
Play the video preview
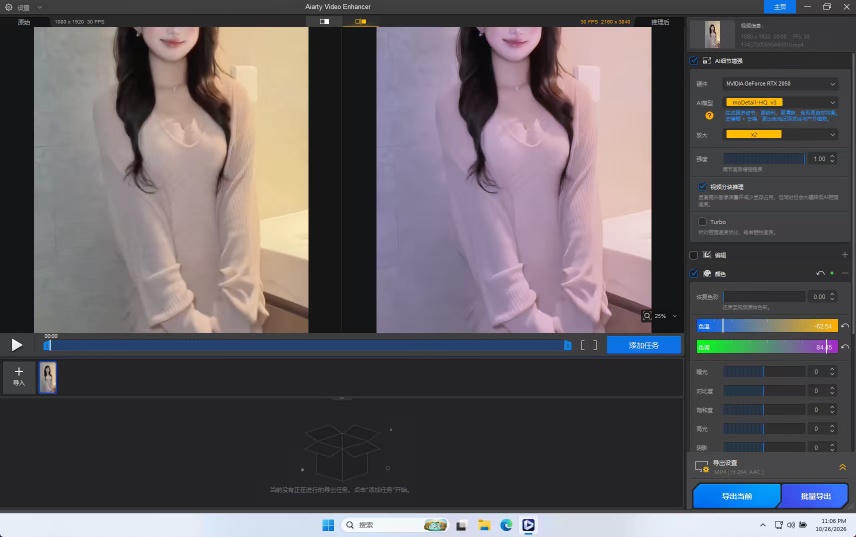pyautogui.click(x=17, y=345)
